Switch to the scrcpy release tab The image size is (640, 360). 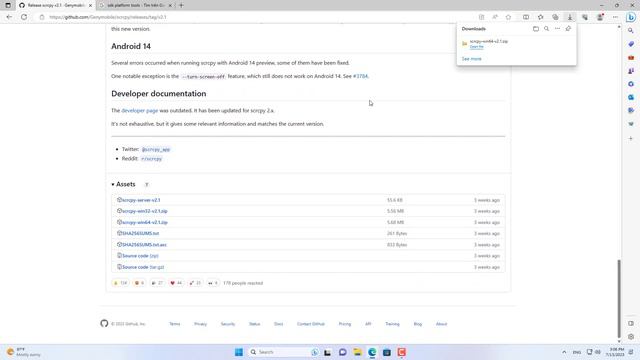[56, 5]
